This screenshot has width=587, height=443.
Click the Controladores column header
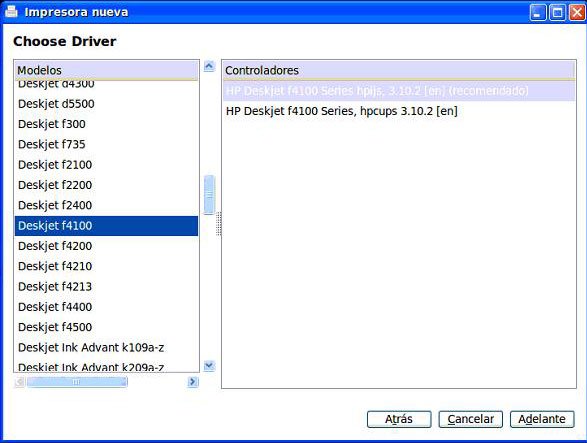click(x=399, y=70)
